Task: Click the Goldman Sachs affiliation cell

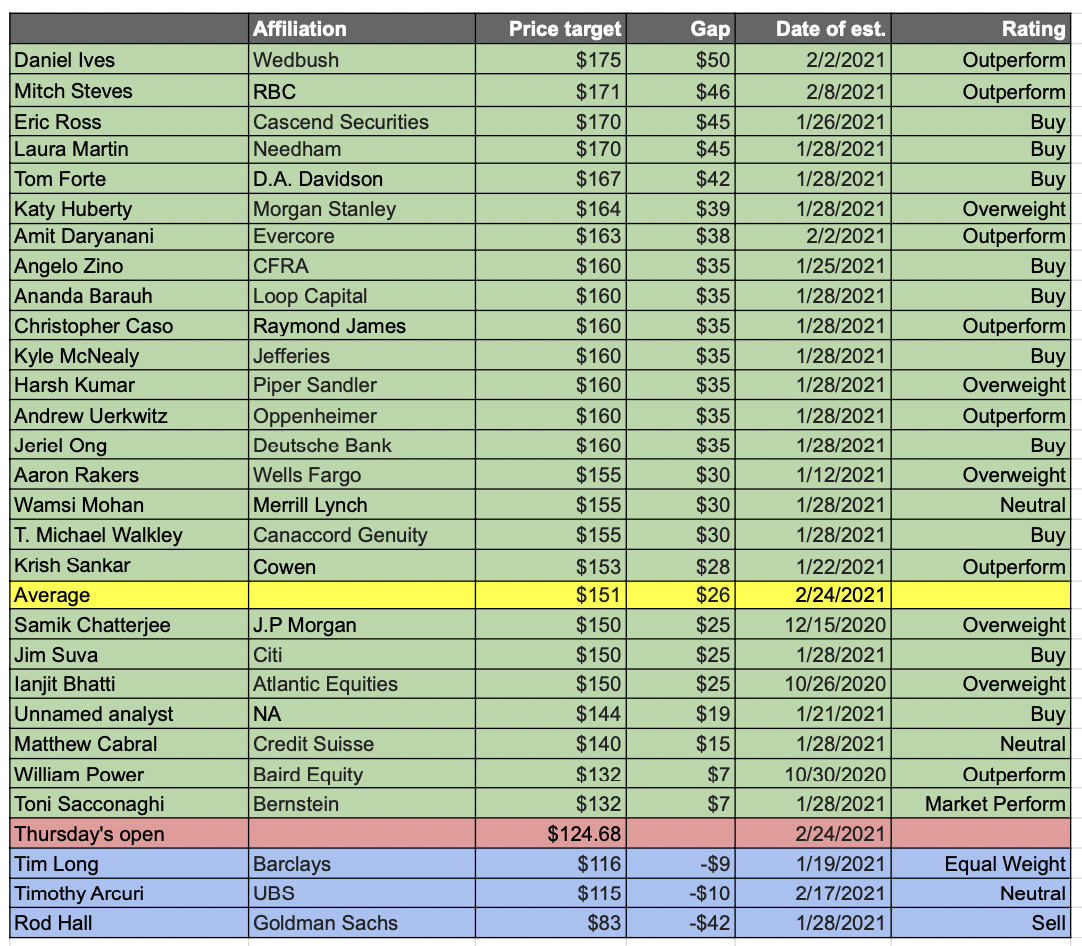Action: 362,923
